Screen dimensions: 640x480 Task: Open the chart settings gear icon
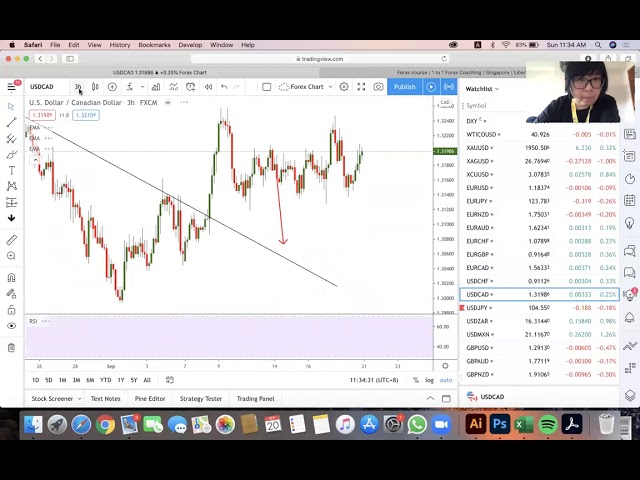tap(344, 87)
